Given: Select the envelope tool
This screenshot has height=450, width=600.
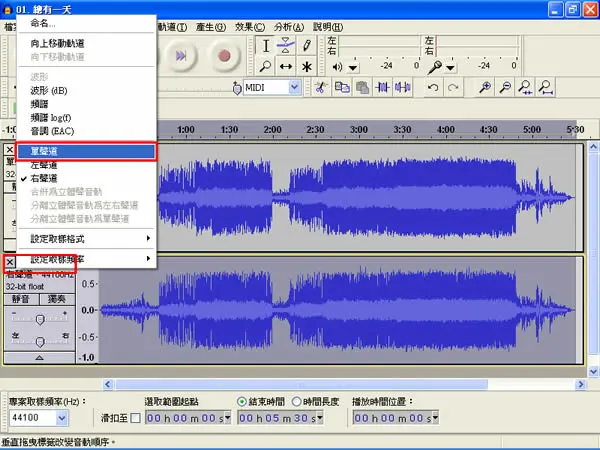Looking at the screenshot, I should pyautogui.click(x=286, y=46).
